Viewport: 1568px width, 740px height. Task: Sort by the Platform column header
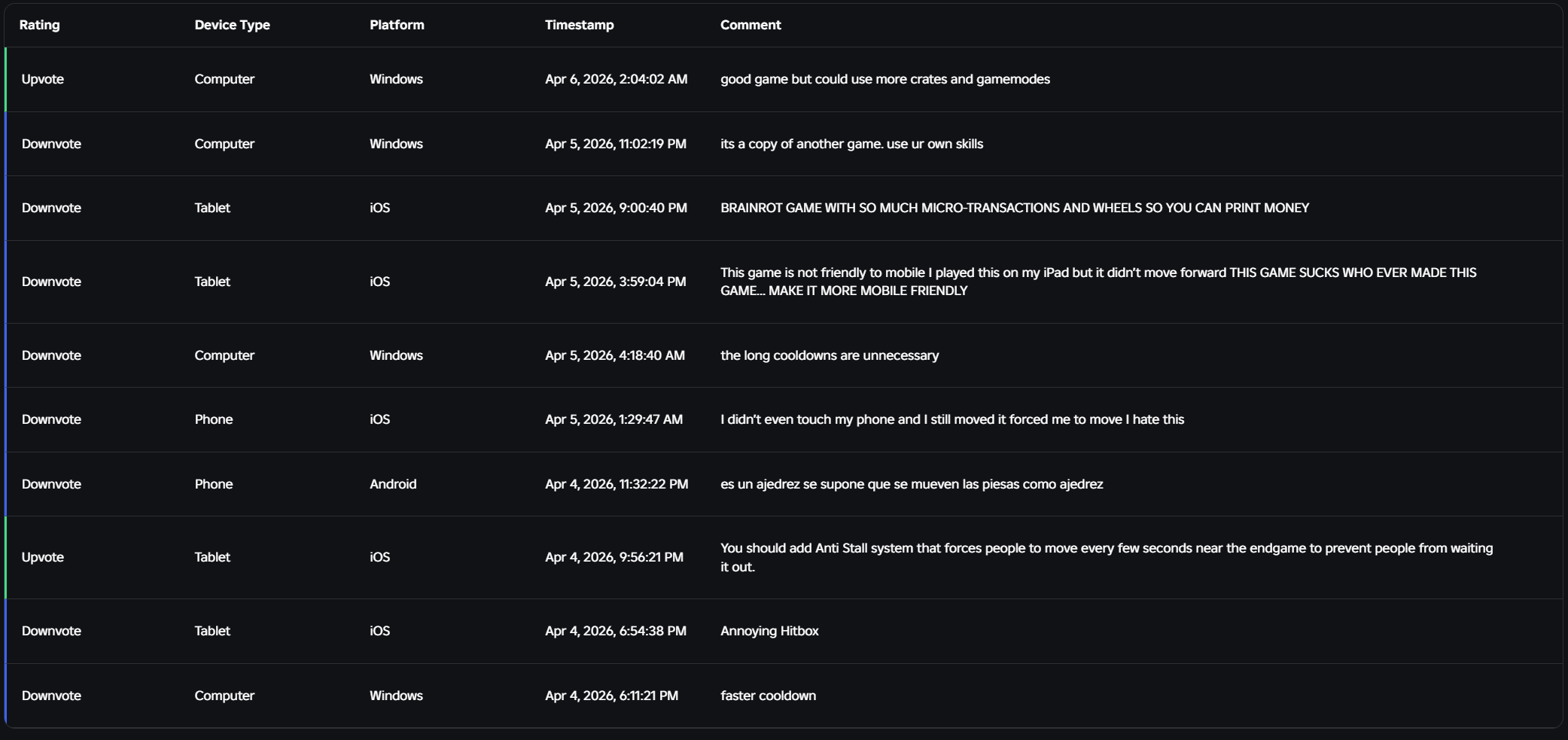click(x=397, y=25)
